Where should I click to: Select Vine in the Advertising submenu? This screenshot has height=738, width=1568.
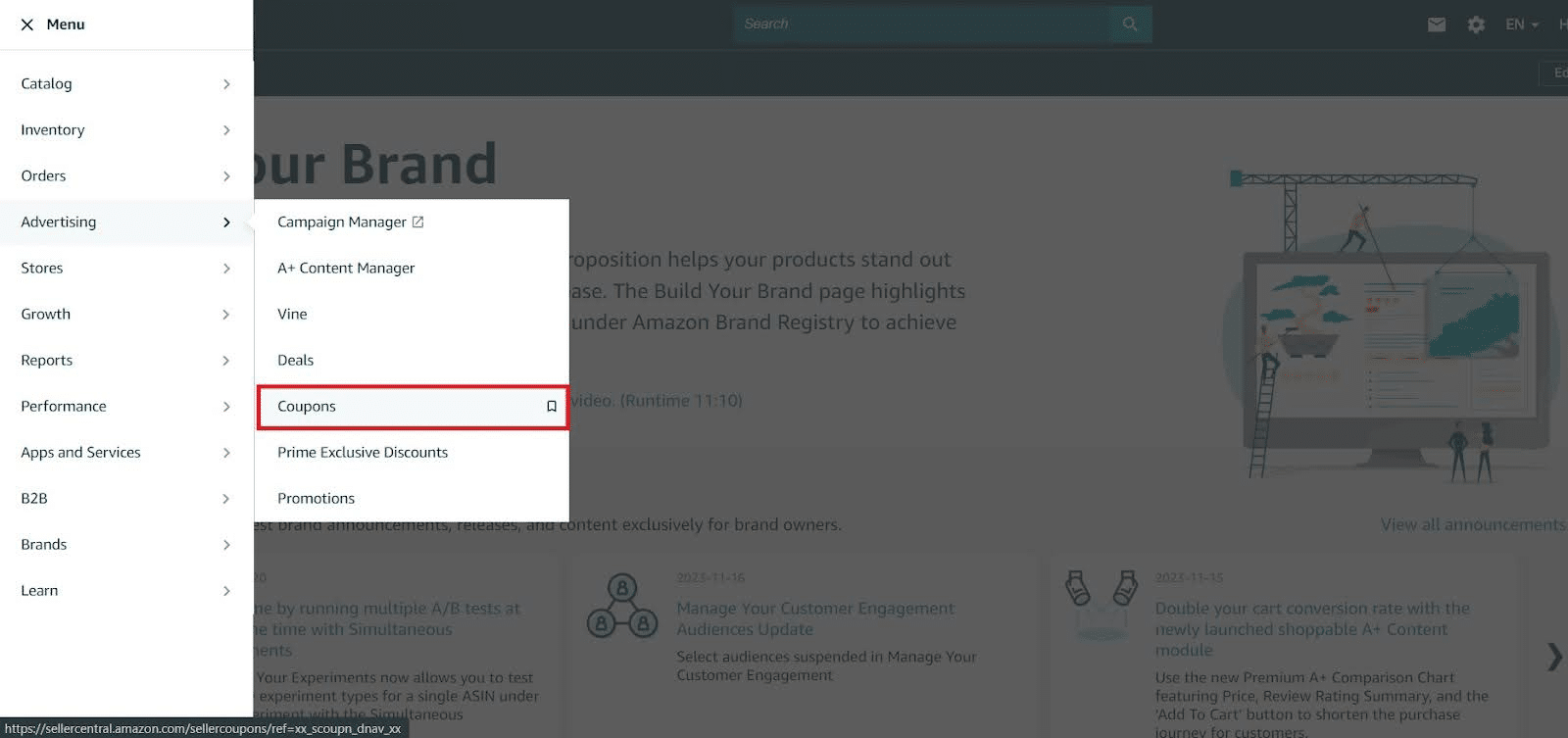click(292, 315)
